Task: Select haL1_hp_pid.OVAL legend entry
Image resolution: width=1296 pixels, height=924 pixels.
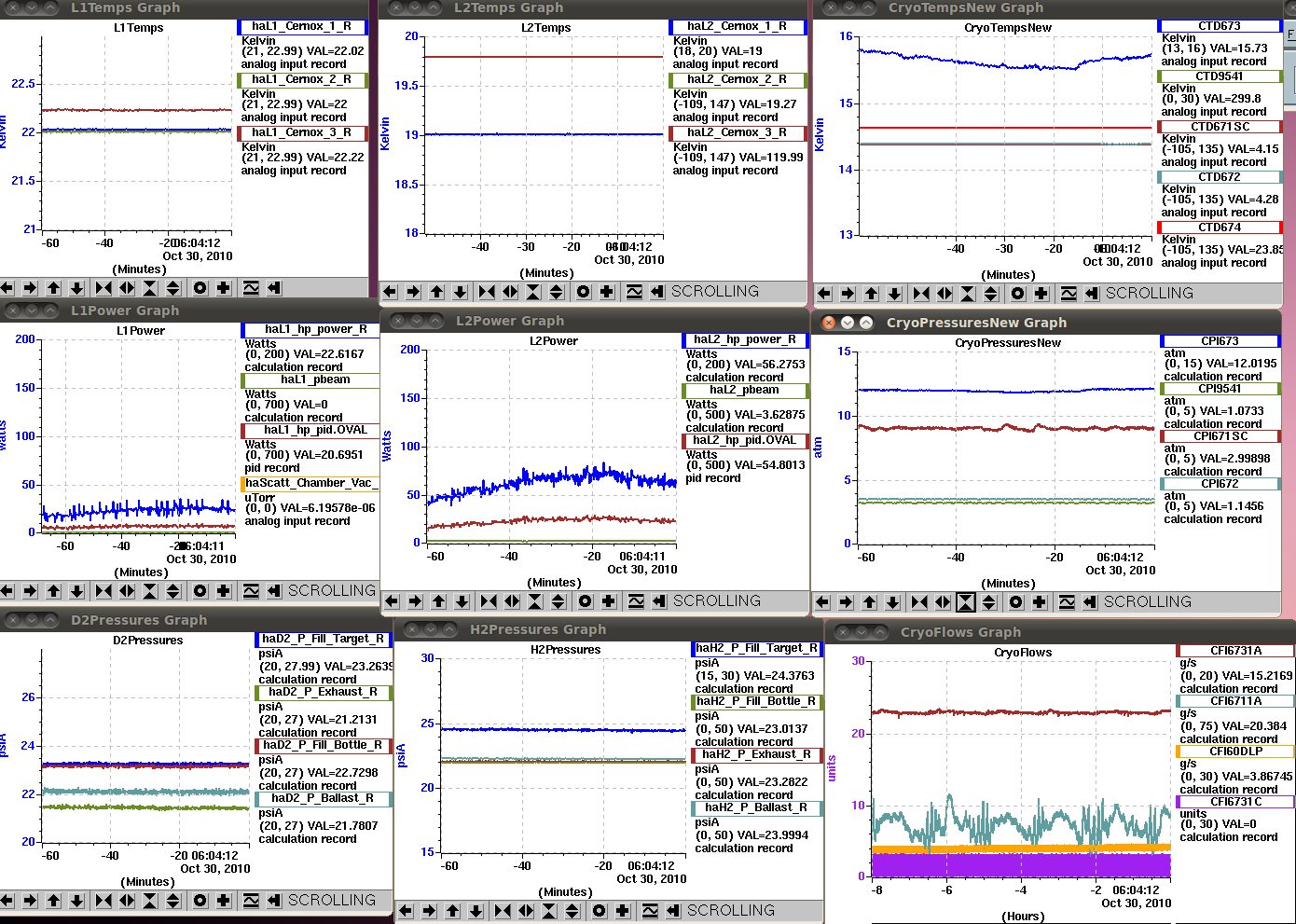Action: (310, 431)
